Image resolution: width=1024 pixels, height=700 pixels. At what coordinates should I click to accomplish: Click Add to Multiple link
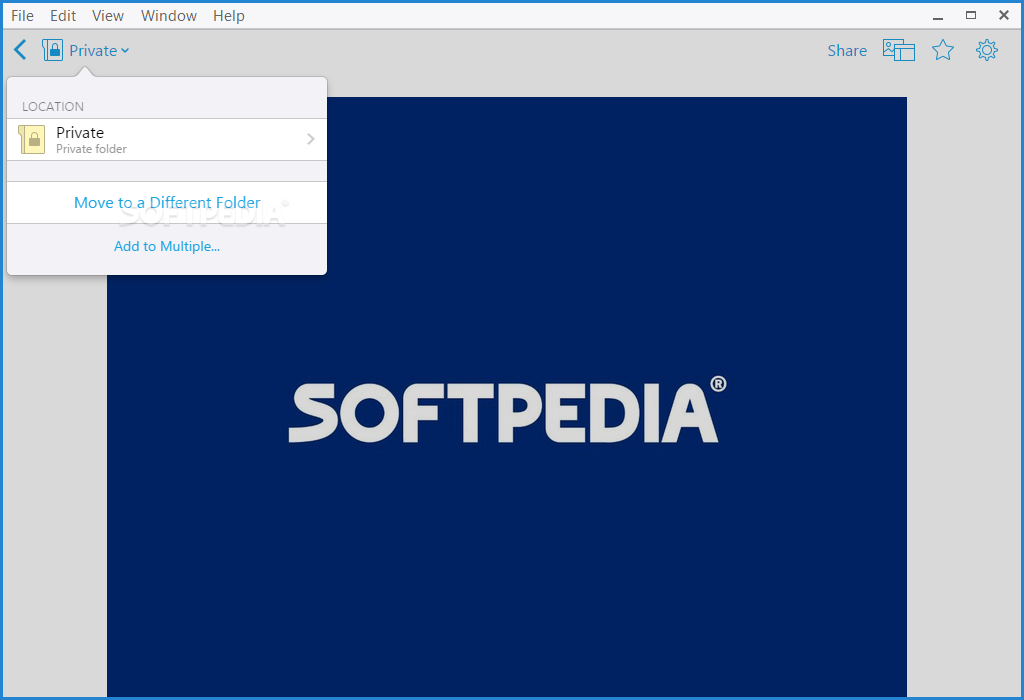tap(167, 246)
